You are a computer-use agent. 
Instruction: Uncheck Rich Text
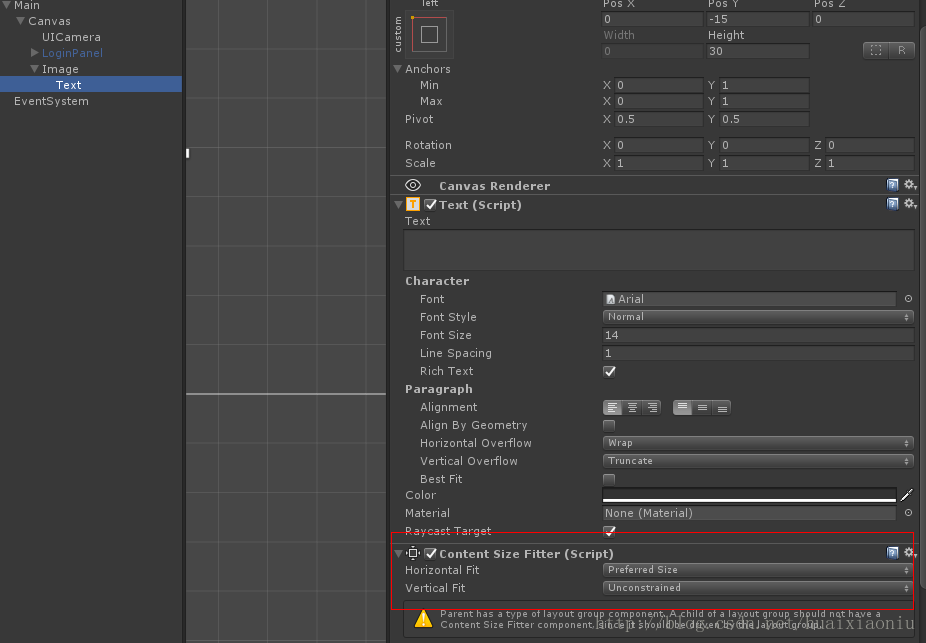[x=609, y=371]
